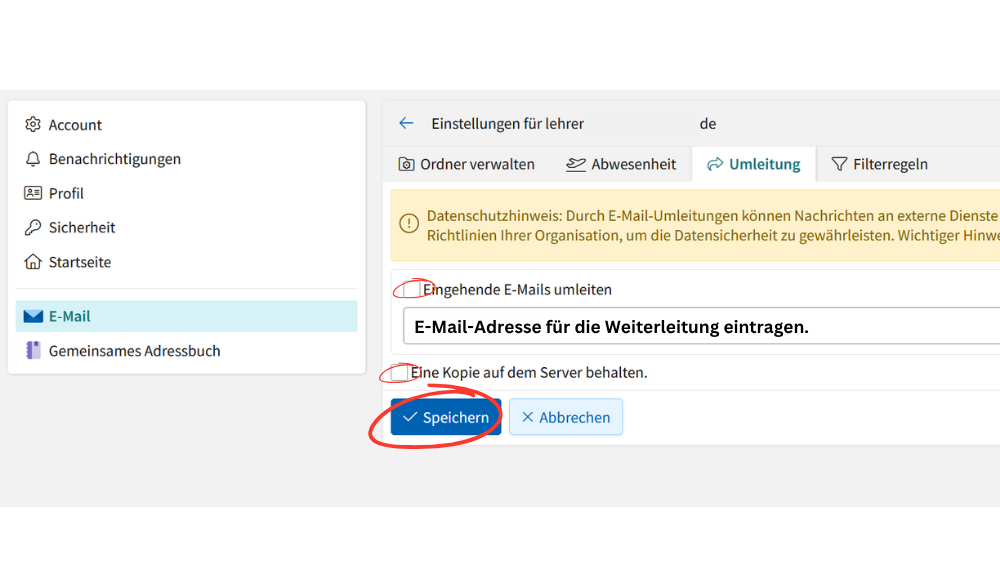Image resolution: width=1000 pixels, height=563 pixels.
Task: Focus the Weiterleitung E-Mail-Adresse field
Action: tap(702, 326)
